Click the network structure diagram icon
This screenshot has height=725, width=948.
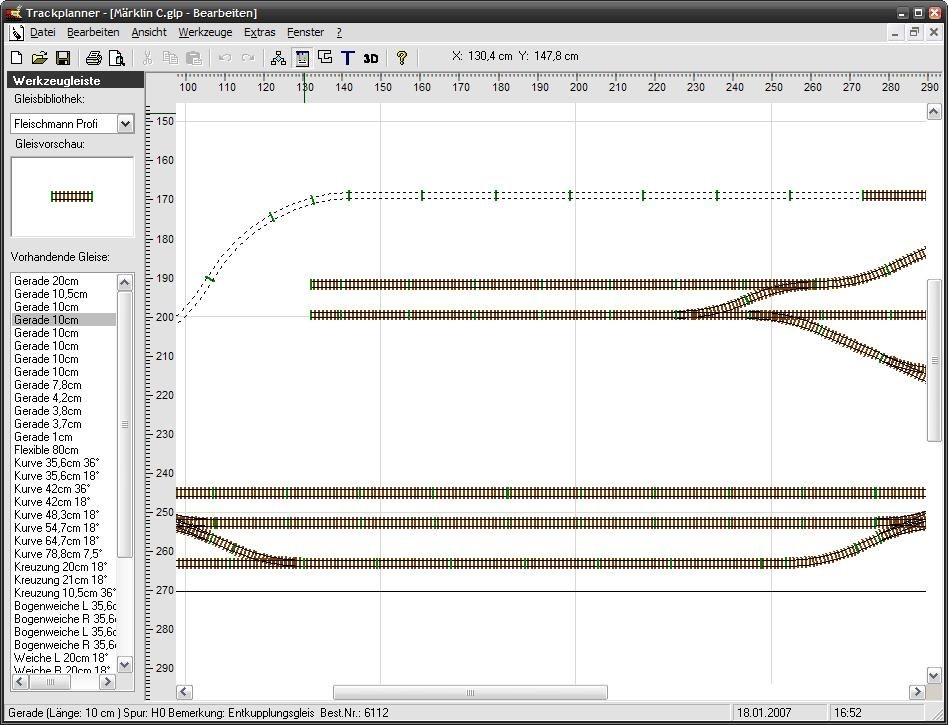pyautogui.click(x=278, y=58)
